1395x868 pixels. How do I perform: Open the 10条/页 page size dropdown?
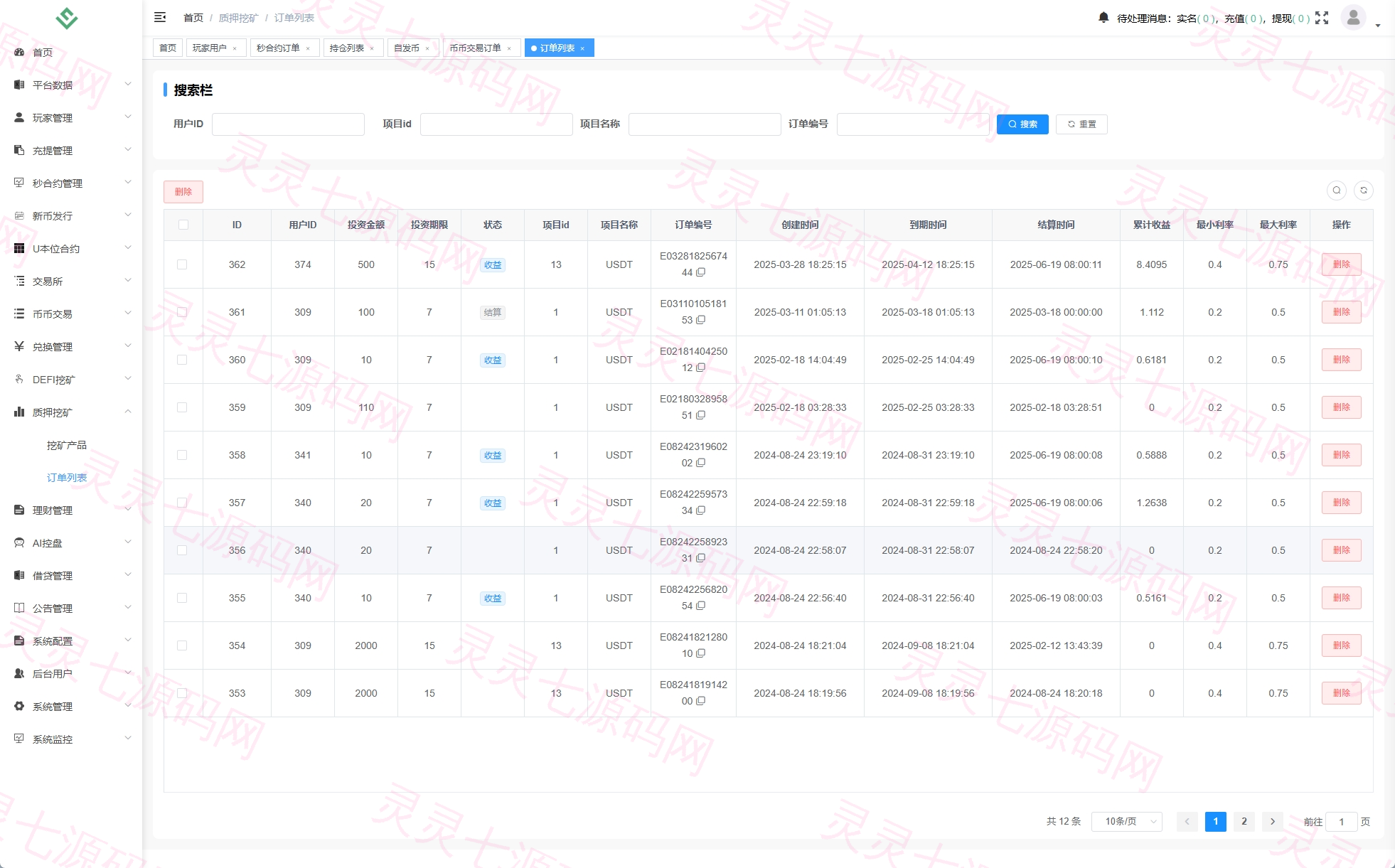coord(1126,821)
